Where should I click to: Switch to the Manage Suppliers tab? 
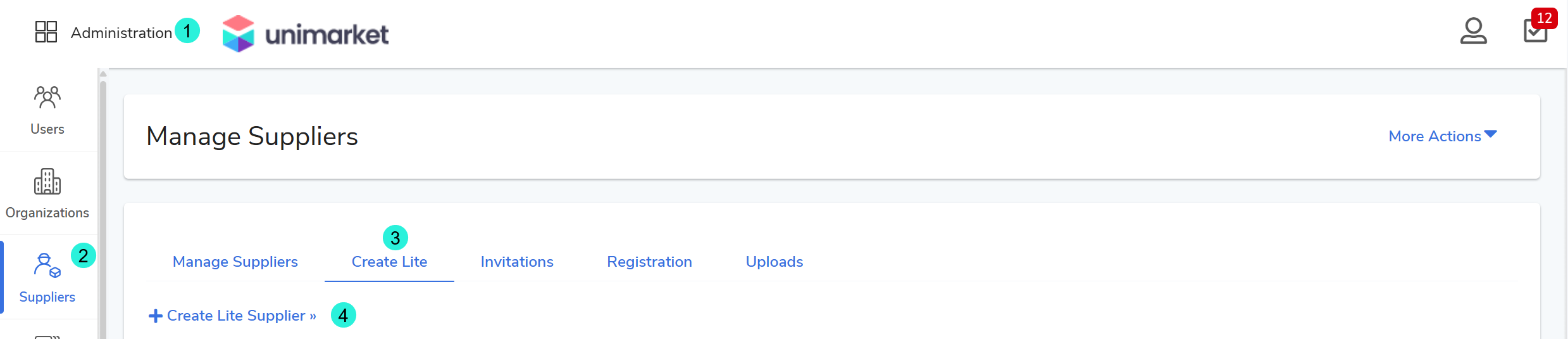[235, 262]
